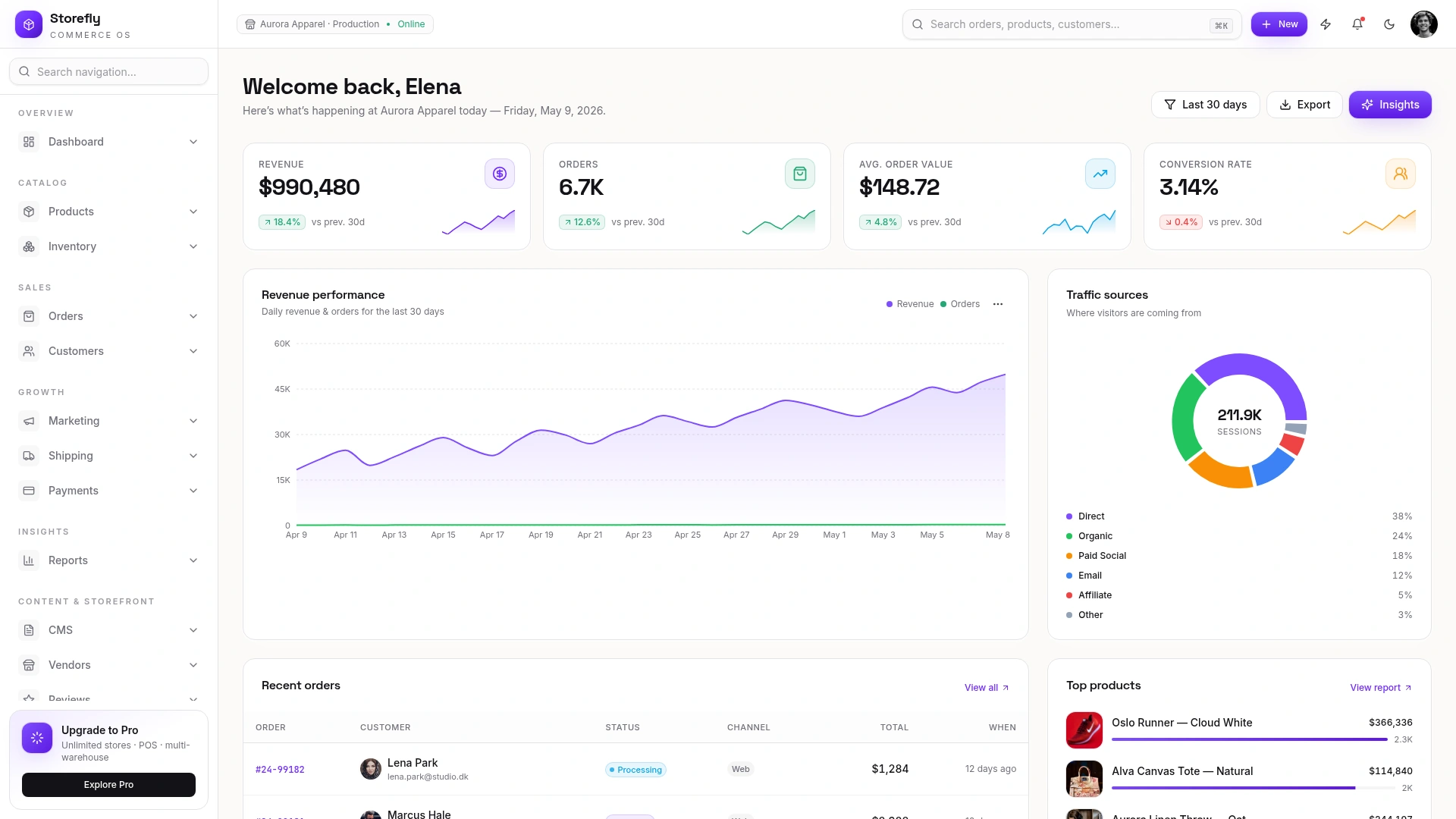
Task: Open the notifications bell
Action: pos(1357,24)
